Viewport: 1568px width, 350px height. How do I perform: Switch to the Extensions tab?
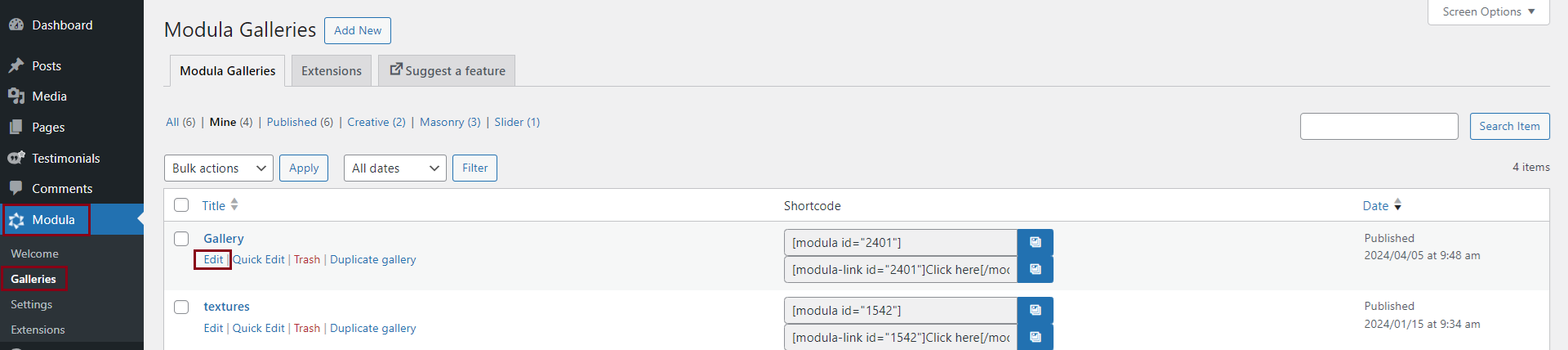tap(331, 71)
